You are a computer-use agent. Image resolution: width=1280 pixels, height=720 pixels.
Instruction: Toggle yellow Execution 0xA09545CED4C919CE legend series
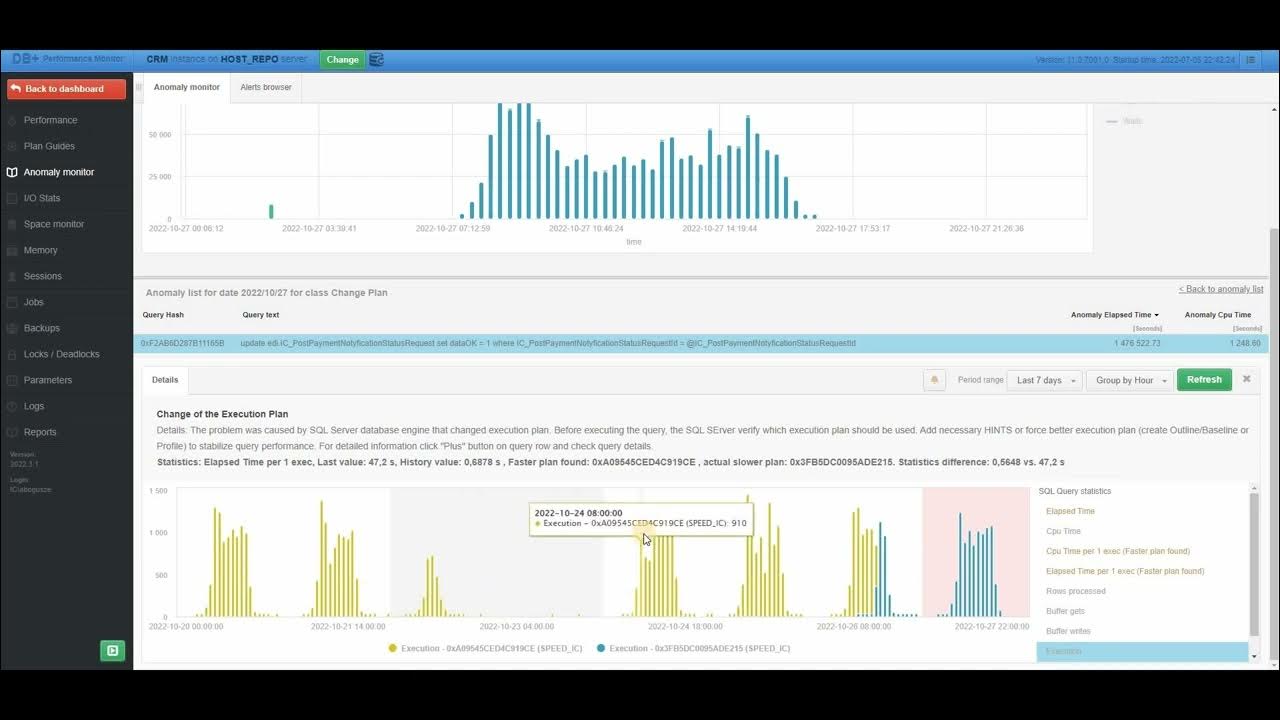click(485, 648)
